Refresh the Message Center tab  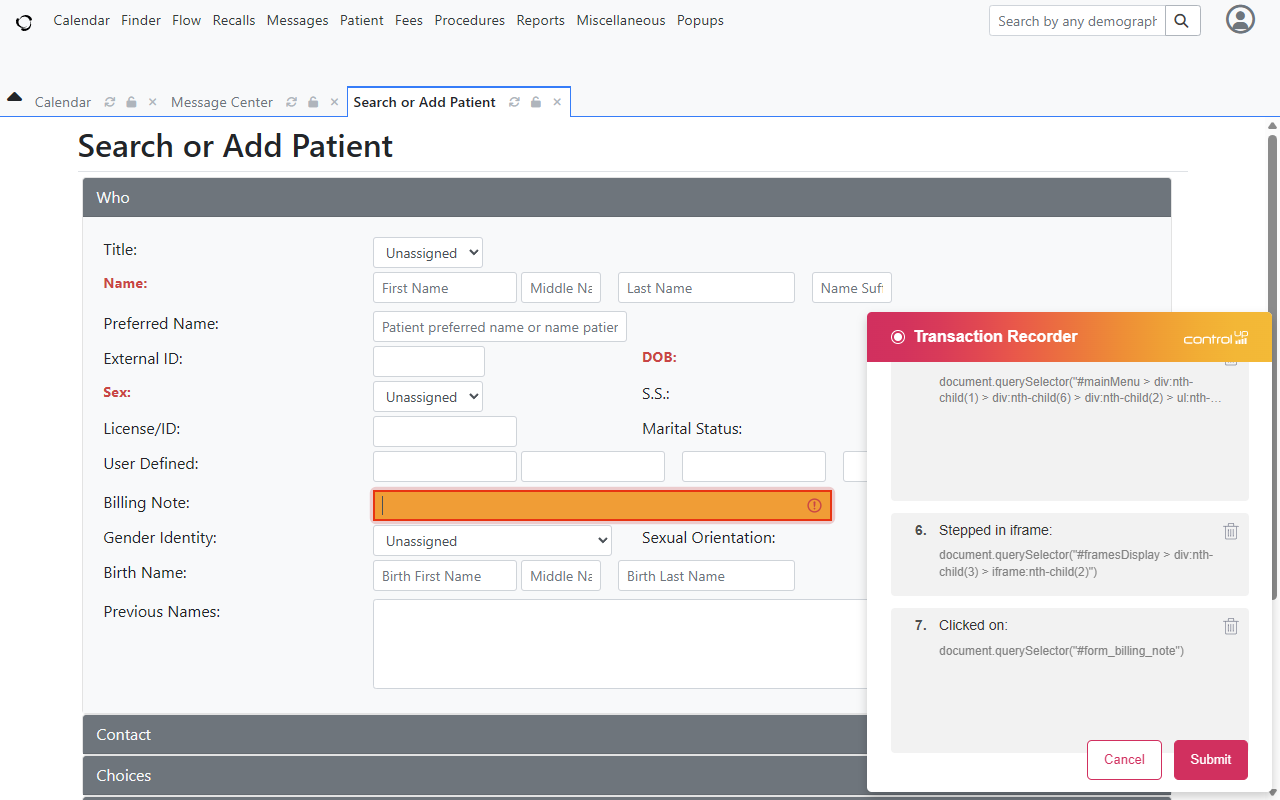tap(291, 101)
